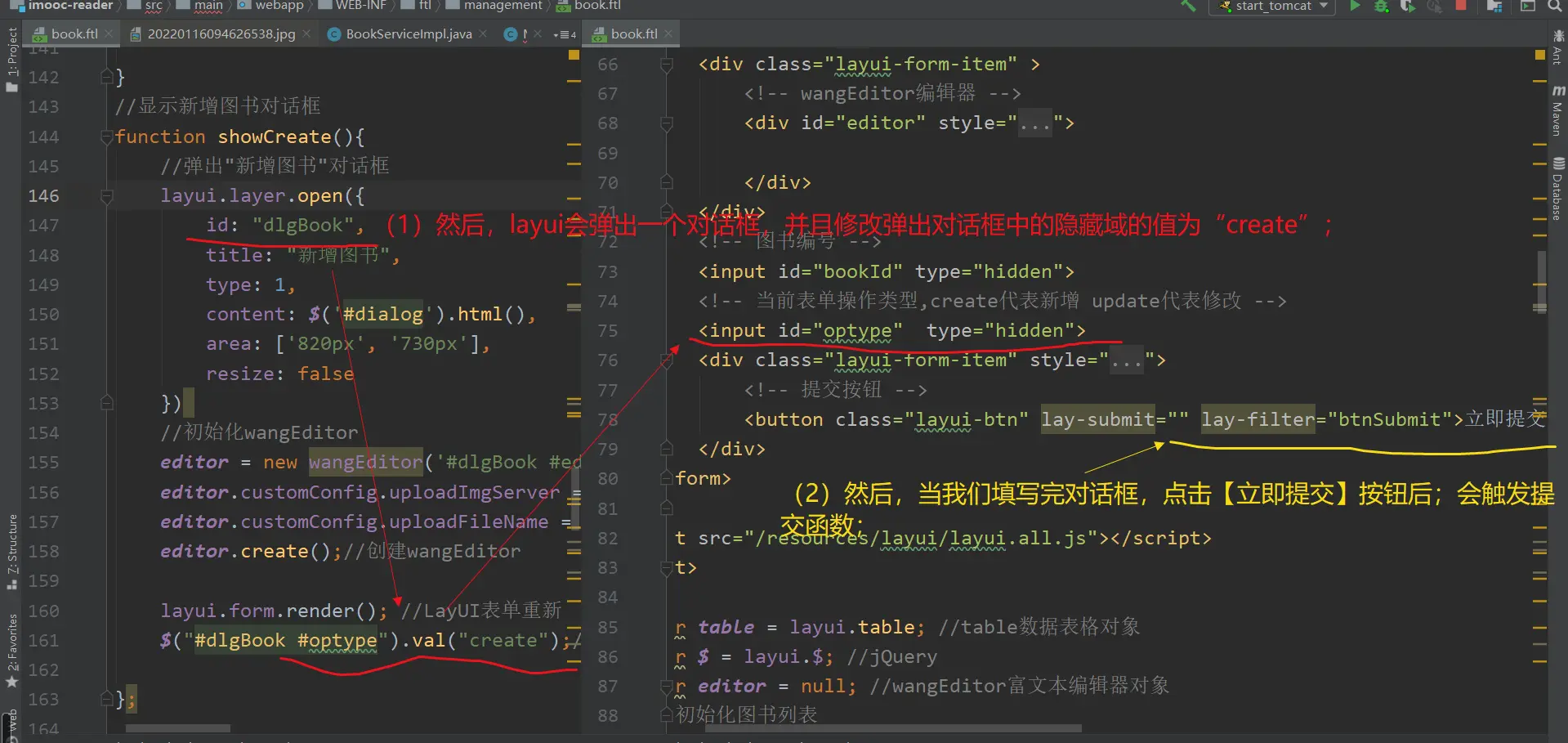1568x743 pixels.
Task: Collapse the editor div fold at line 68
Action: click(x=666, y=123)
